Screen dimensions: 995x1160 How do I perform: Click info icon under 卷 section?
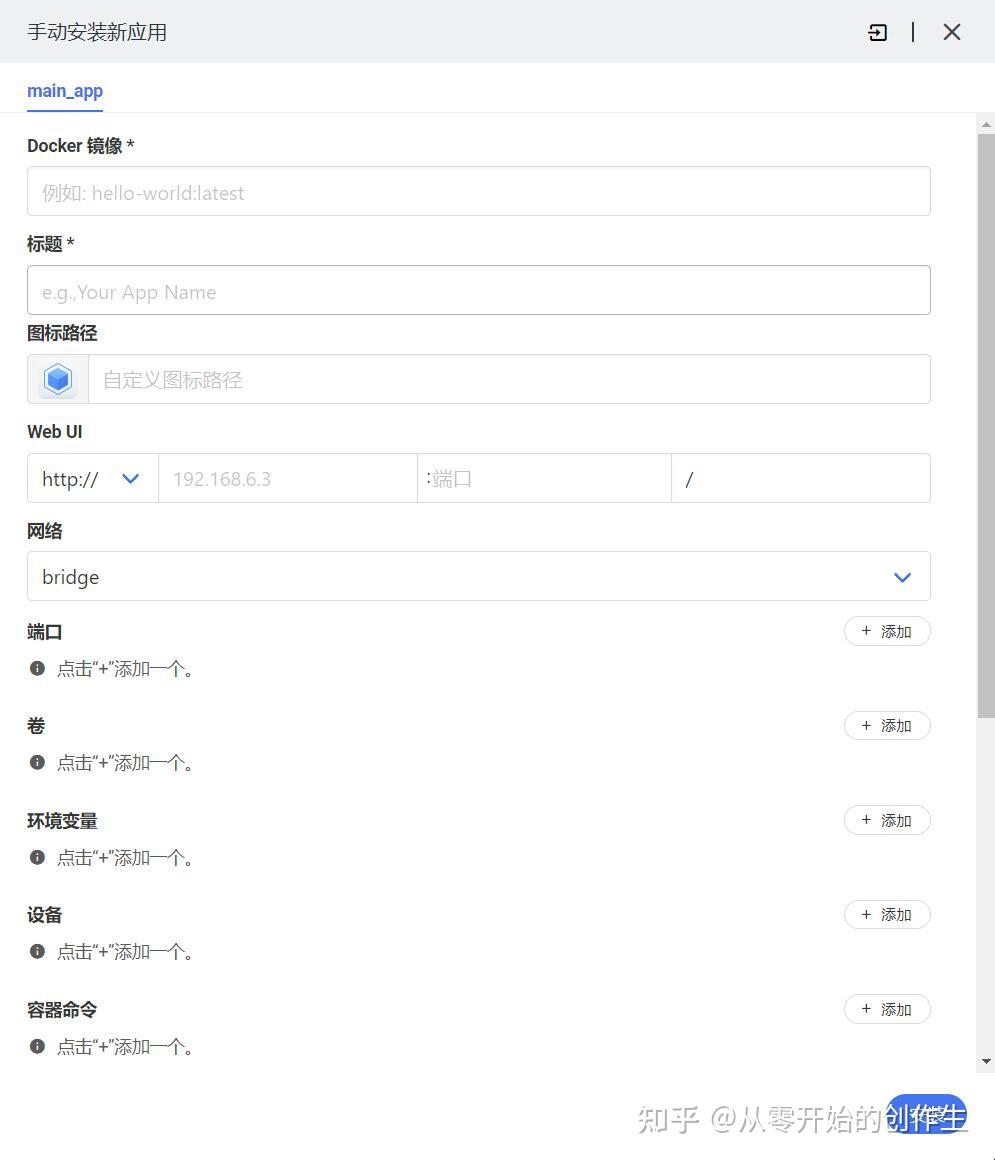pos(37,762)
